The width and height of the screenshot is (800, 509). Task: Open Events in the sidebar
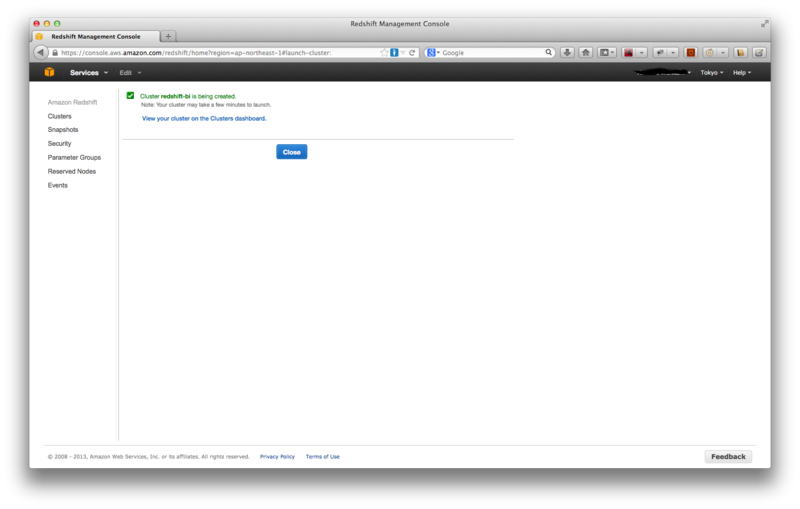pyautogui.click(x=58, y=185)
